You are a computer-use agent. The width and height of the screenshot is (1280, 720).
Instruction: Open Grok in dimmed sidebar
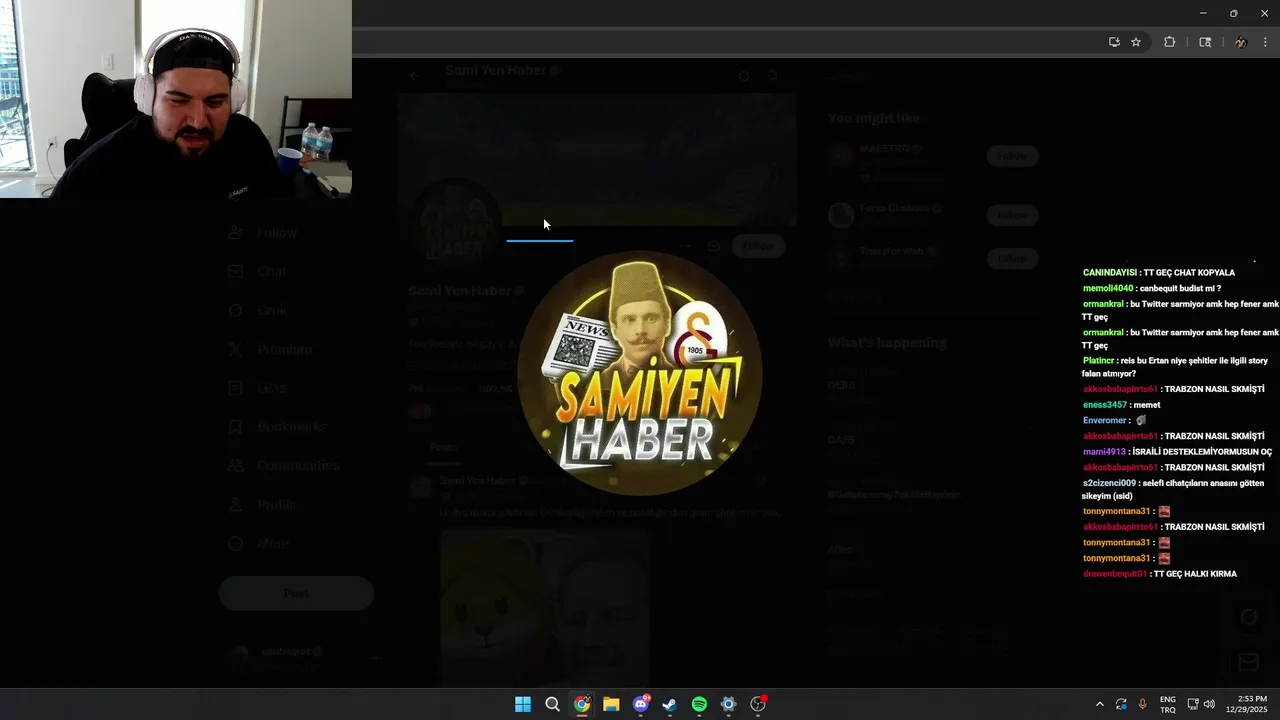(x=257, y=310)
